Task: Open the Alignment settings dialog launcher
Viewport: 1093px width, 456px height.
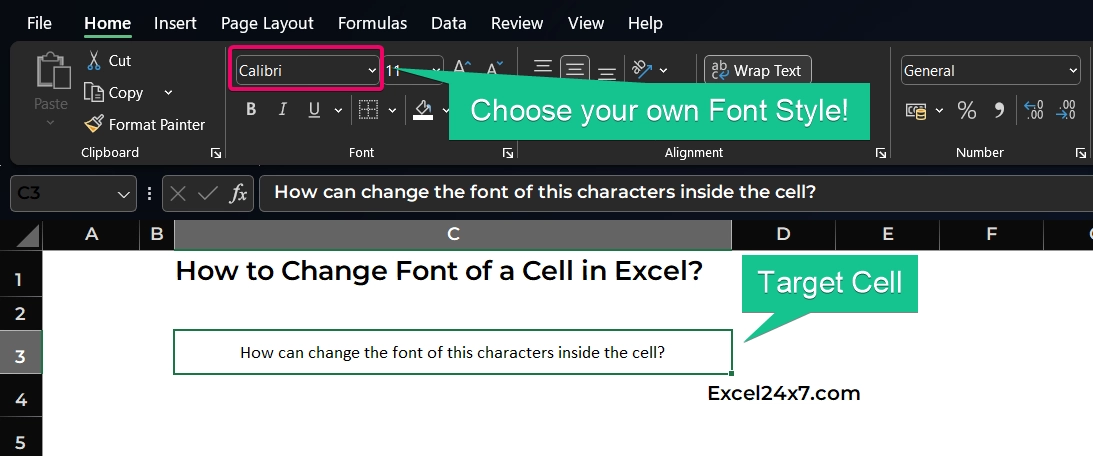Action: click(x=881, y=153)
